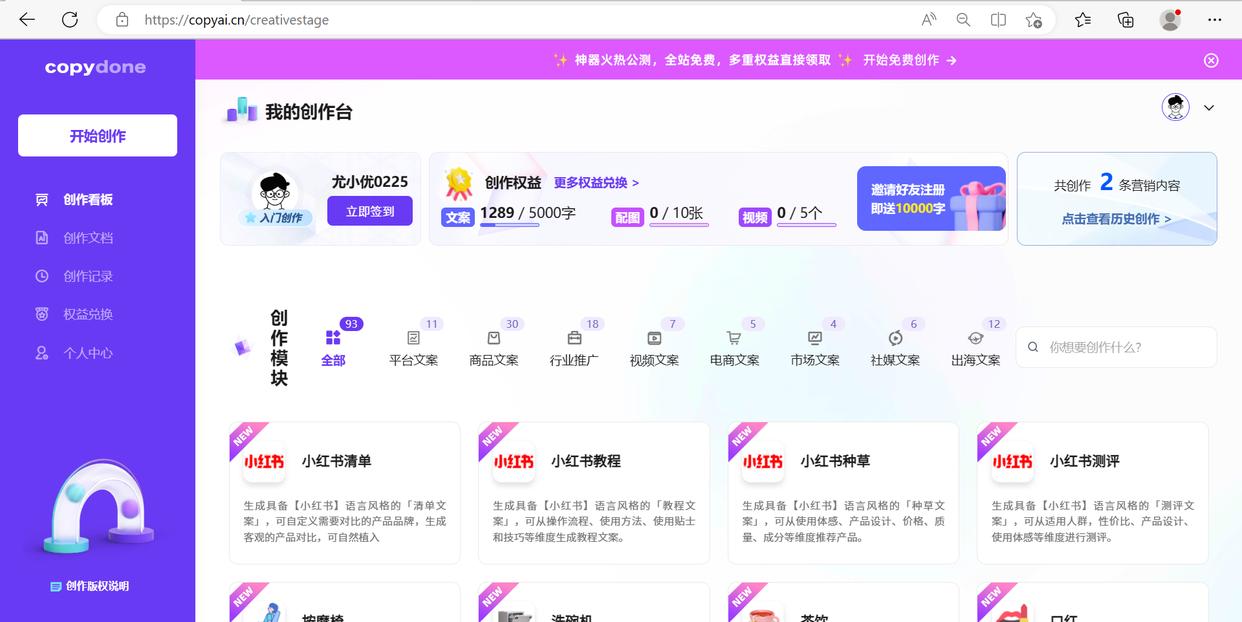Open 点击查看历史创作 link

pyautogui.click(x=1117, y=218)
